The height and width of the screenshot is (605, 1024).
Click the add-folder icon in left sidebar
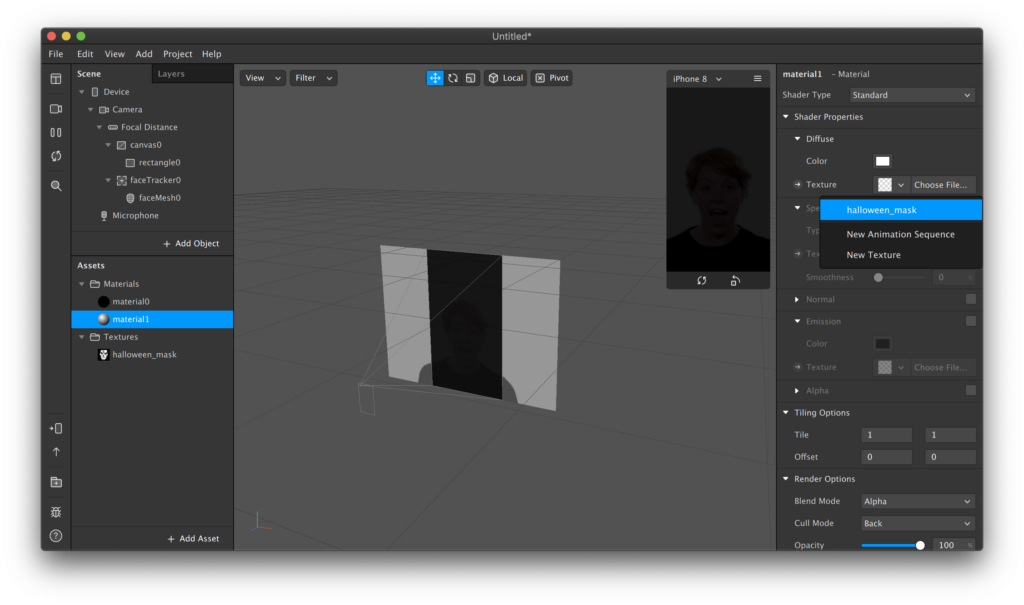coord(56,482)
